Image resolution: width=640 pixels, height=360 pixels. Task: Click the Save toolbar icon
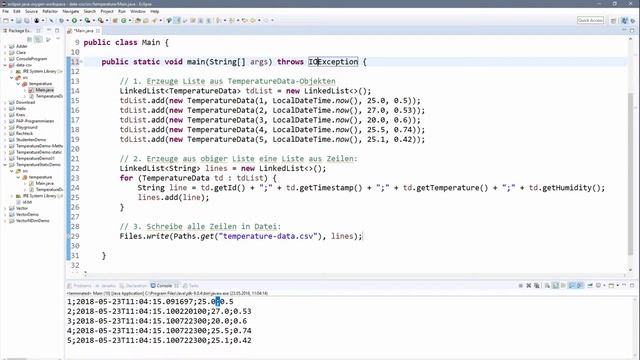[x=19, y=20]
